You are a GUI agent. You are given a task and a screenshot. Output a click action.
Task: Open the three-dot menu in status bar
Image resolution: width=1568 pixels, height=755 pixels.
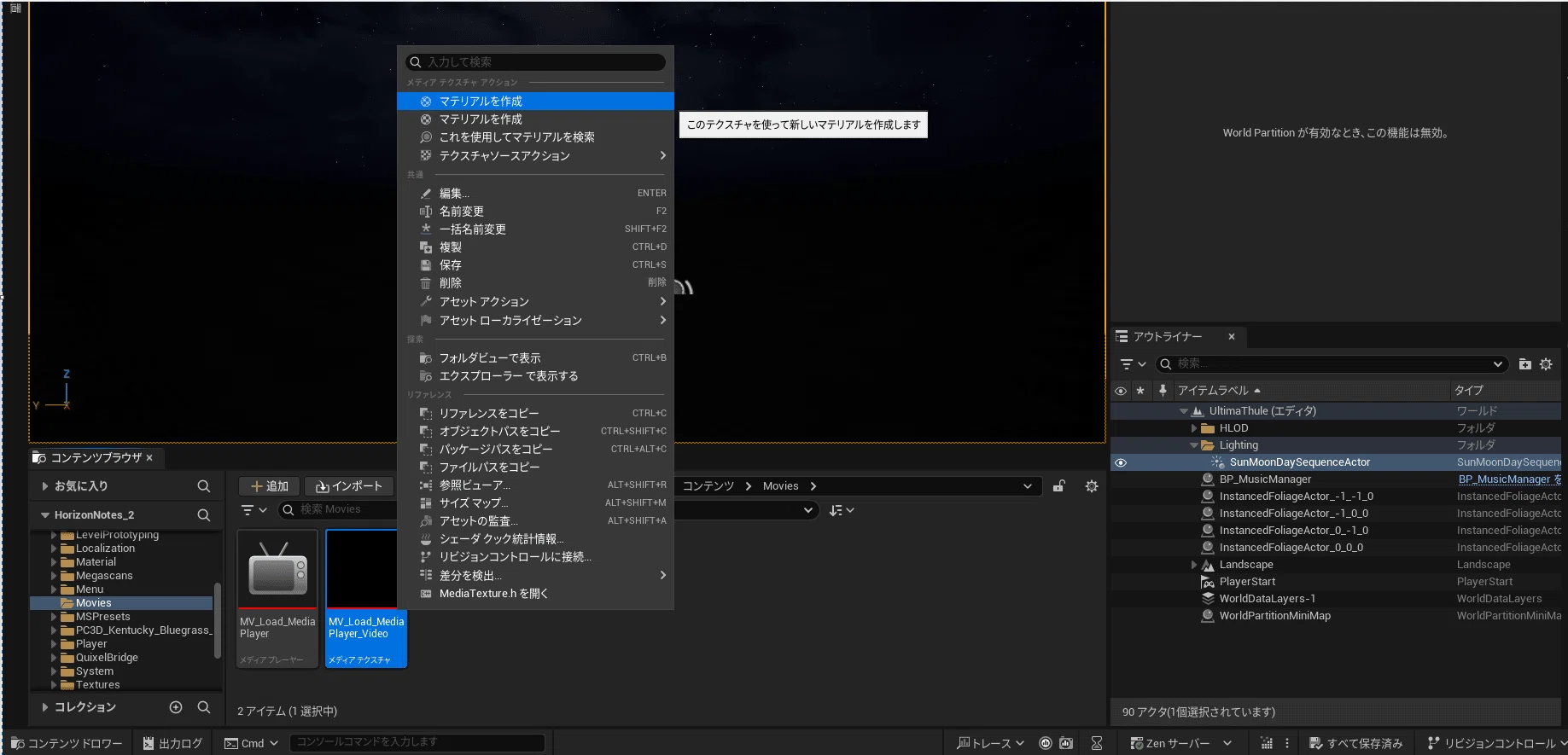1287,743
